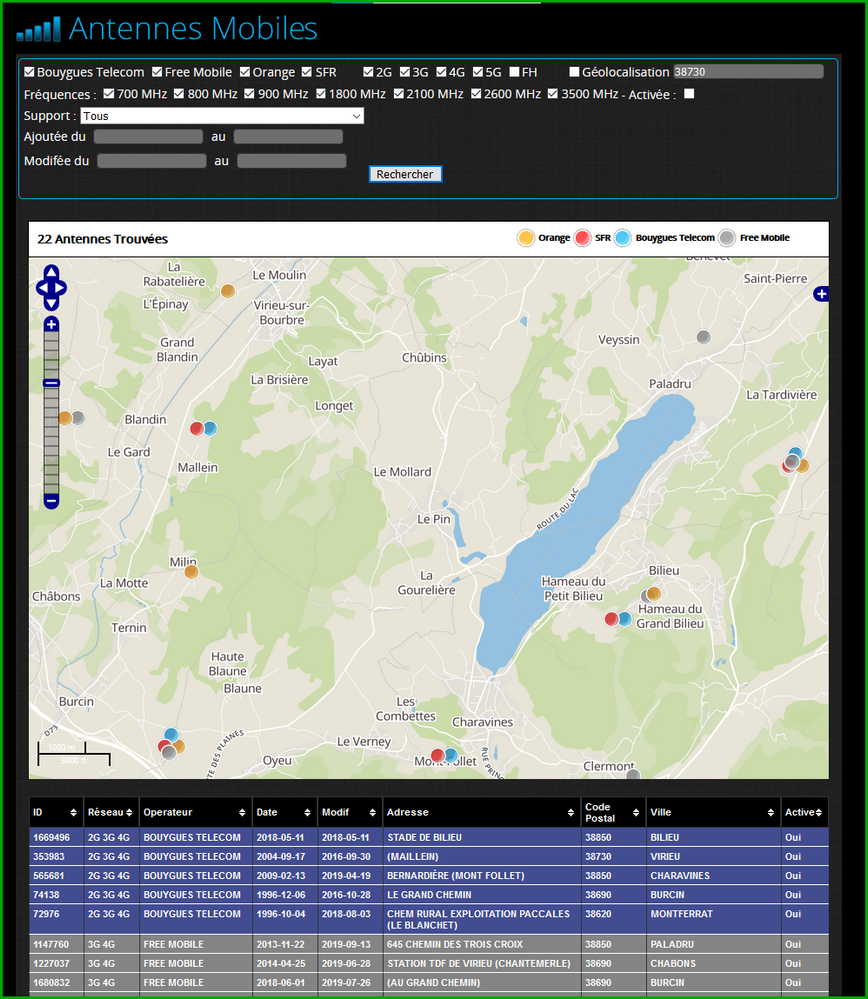The width and height of the screenshot is (868, 999).
Task: Click the signal bars site logo
Action: 38,30
